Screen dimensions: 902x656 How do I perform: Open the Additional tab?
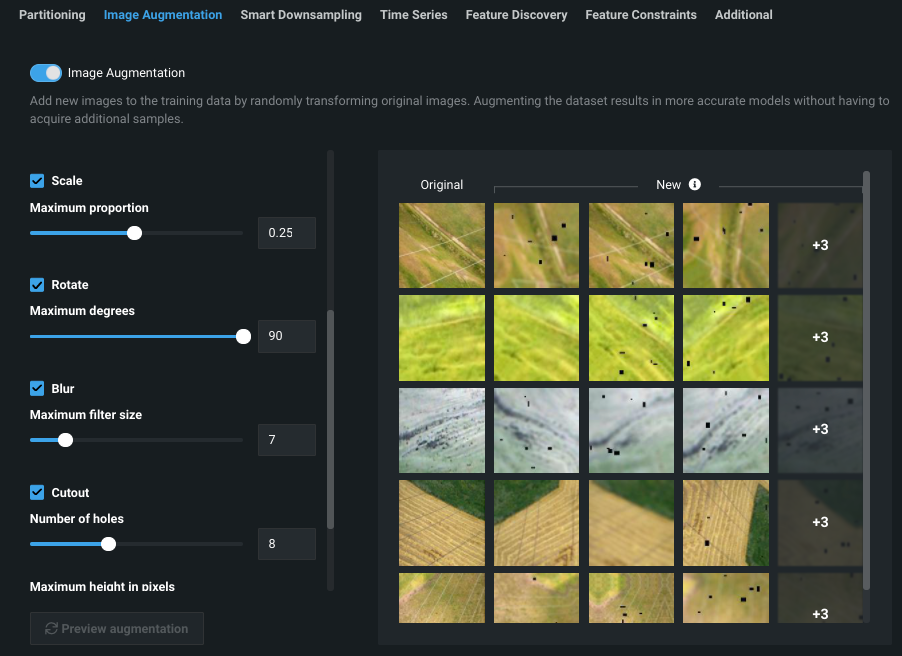[743, 15]
